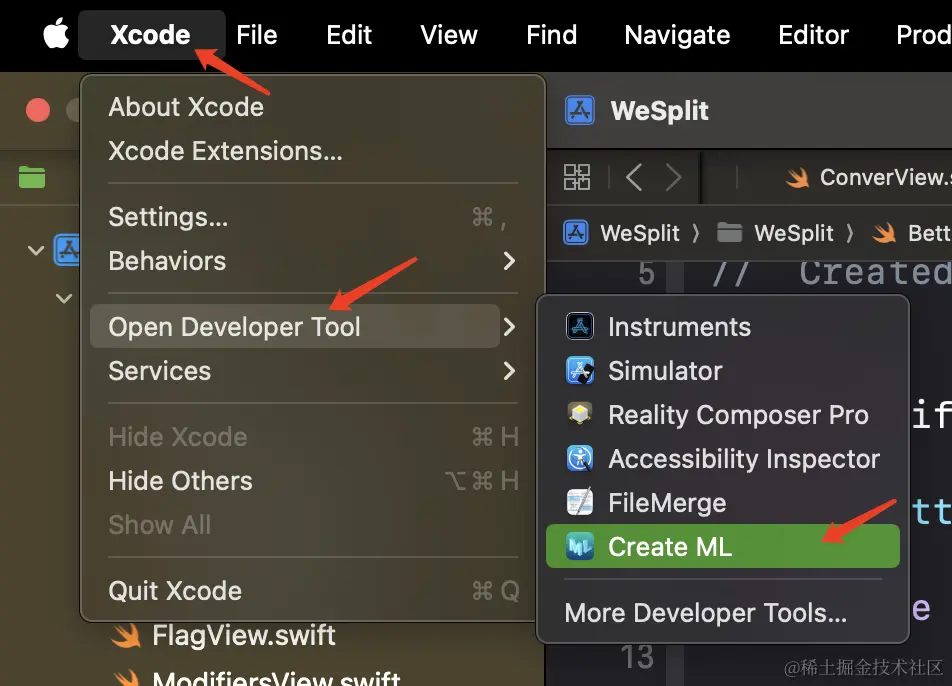952x686 pixels.
Task: Click the Instruments app icon
Action: [x=580, y=327]
